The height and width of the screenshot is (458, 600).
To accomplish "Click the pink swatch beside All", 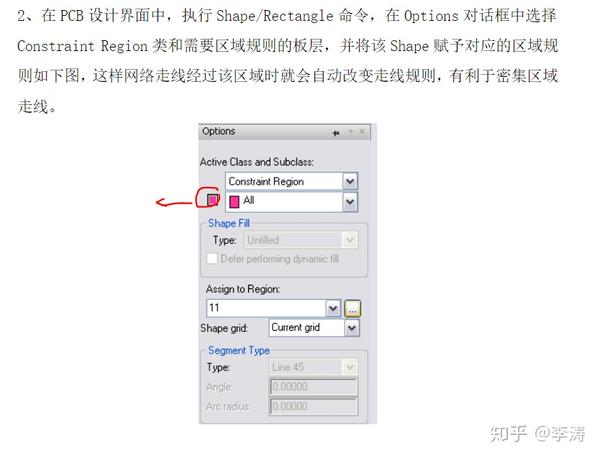I will tap(234, 201).
